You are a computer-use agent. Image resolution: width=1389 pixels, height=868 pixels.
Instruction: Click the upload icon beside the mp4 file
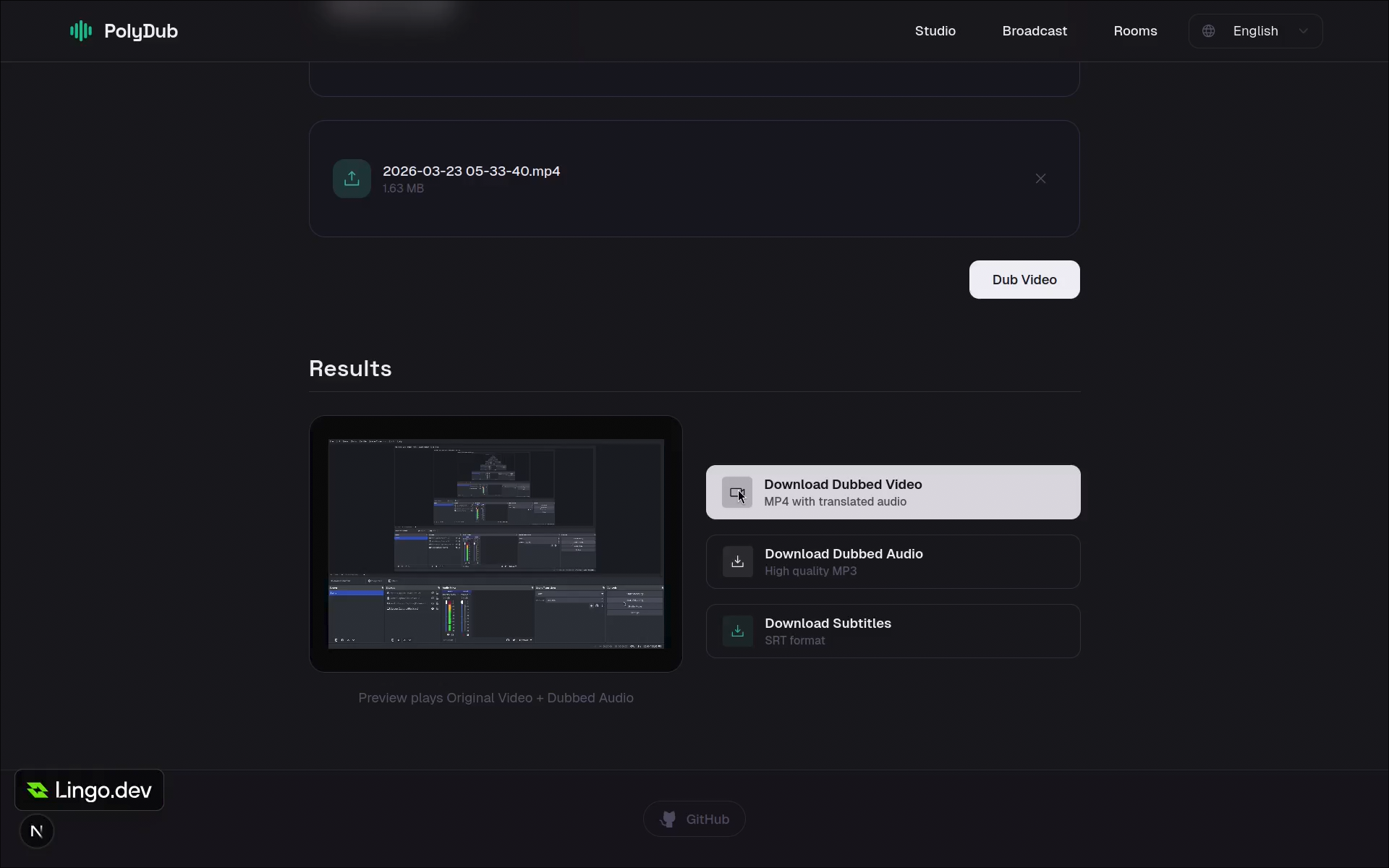(x=352, y=179)
